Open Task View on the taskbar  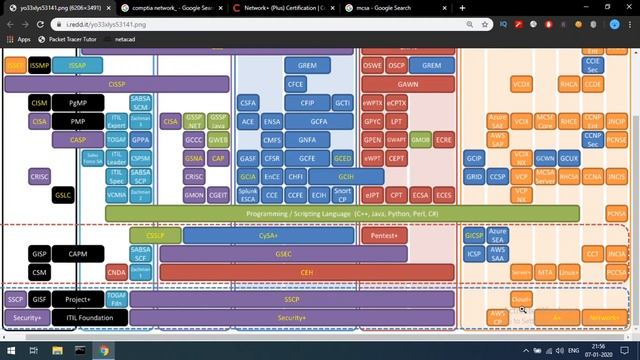tap(34, 350)
